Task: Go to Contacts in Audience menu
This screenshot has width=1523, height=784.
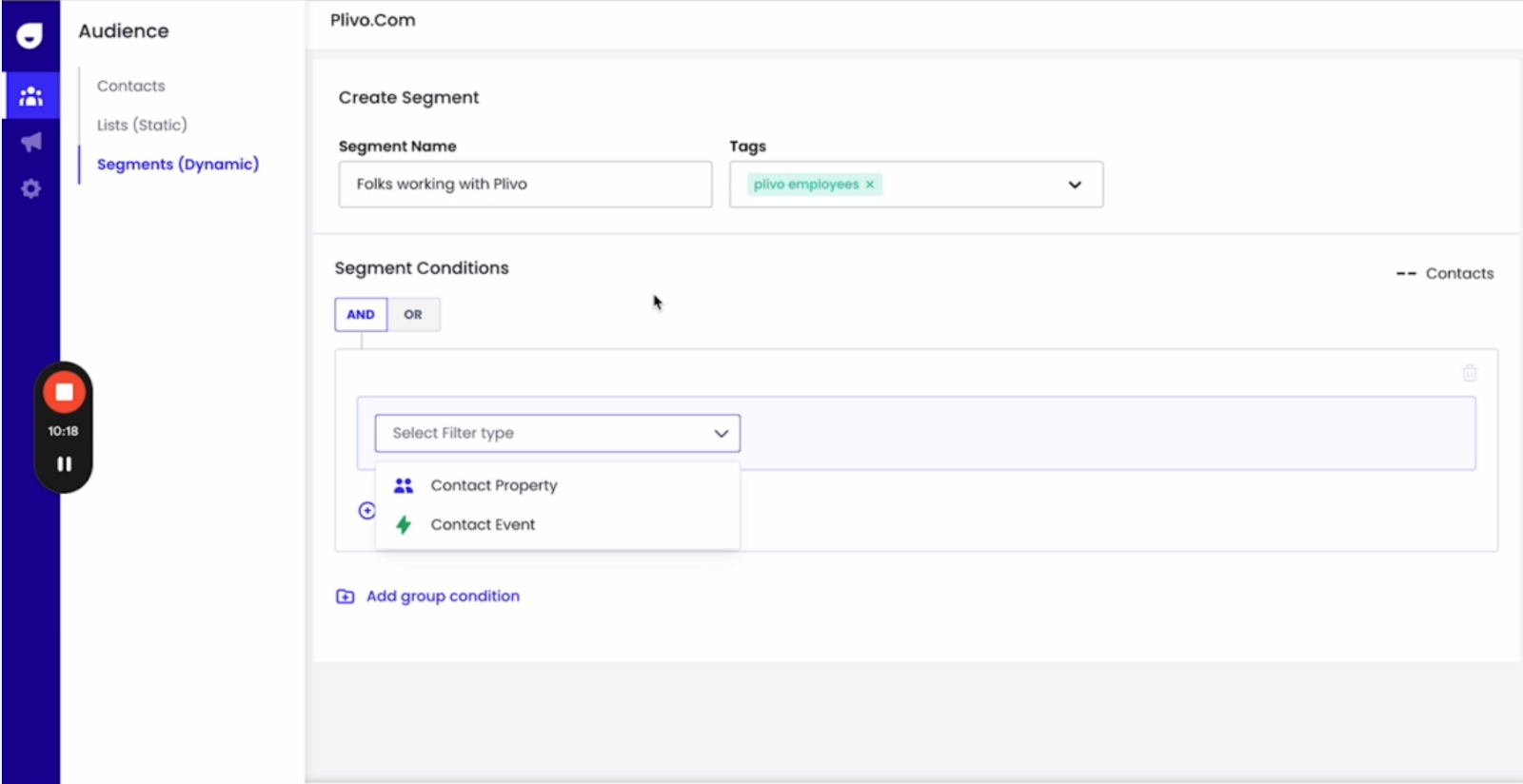Action: pyautogui.click(x=131, y=86)
